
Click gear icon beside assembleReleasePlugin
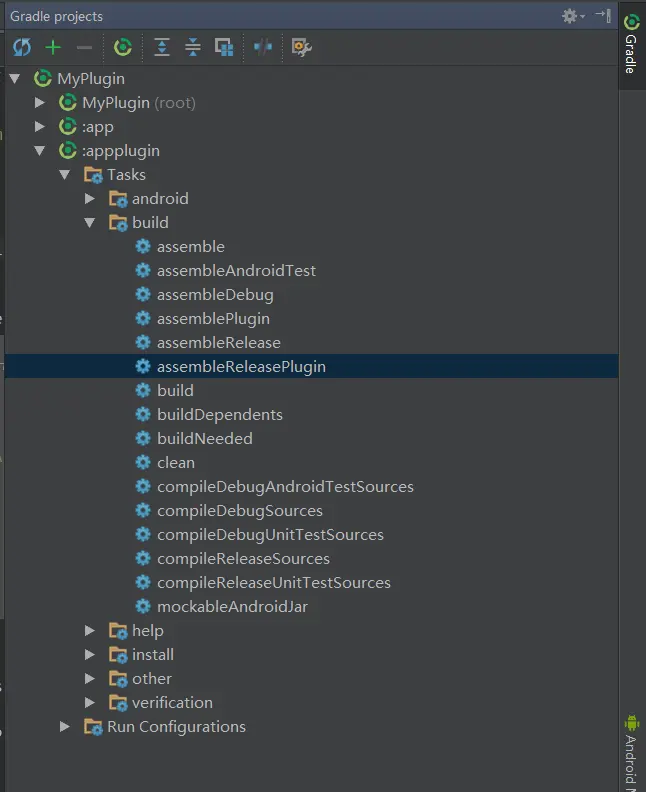point(143,366)
